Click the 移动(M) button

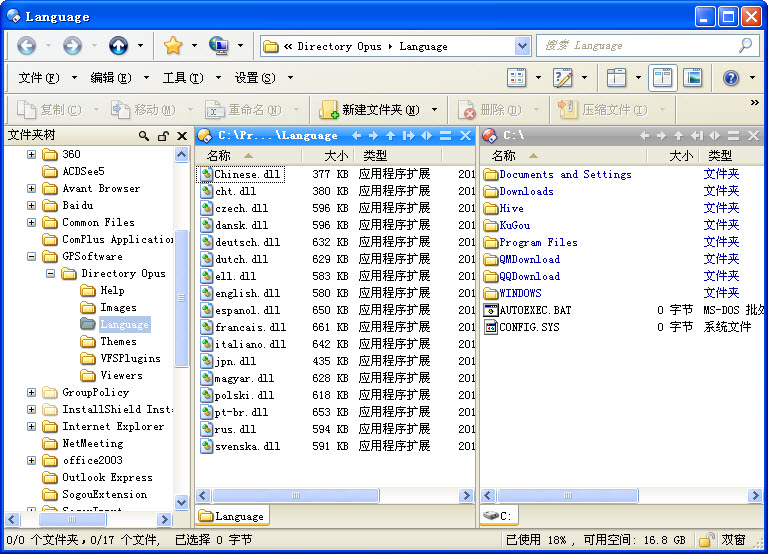(143, 110)
